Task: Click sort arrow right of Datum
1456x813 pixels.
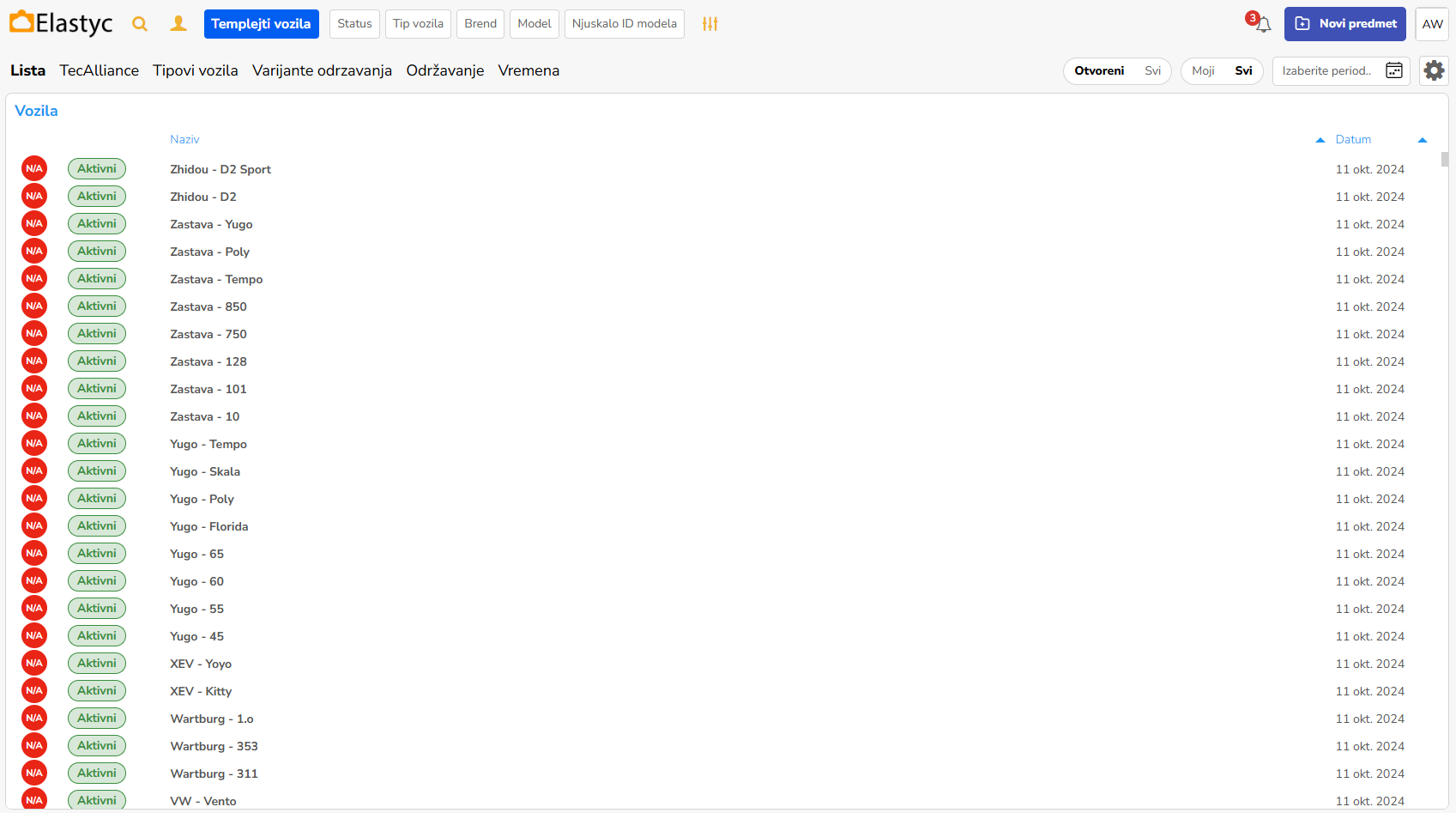Action: (x=1423, y=140)
